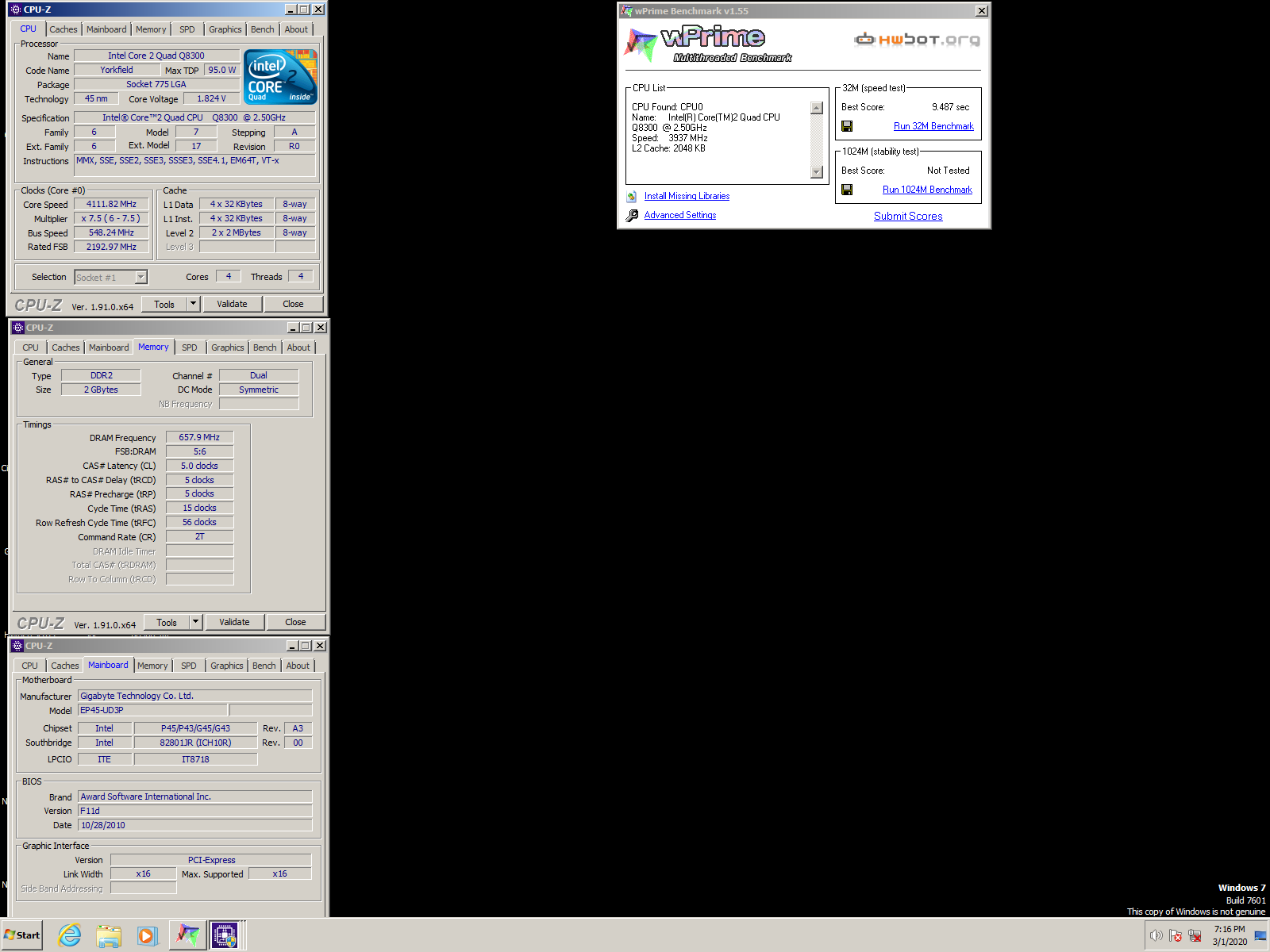Open the Start menu
This screenshot has width=1270, height=952.
tap(22, 935)
